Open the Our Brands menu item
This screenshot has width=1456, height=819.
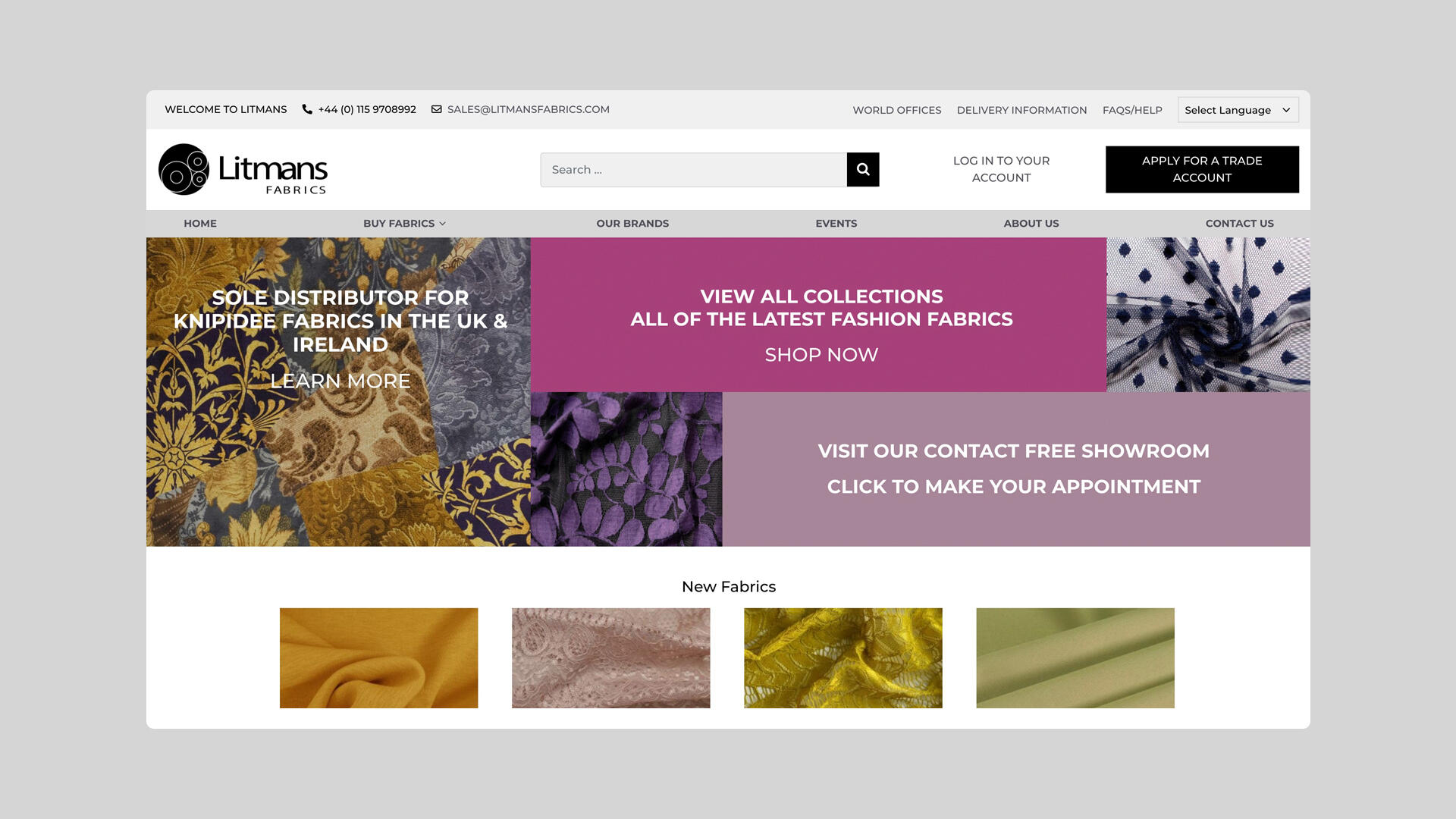[x=632, y=223]
